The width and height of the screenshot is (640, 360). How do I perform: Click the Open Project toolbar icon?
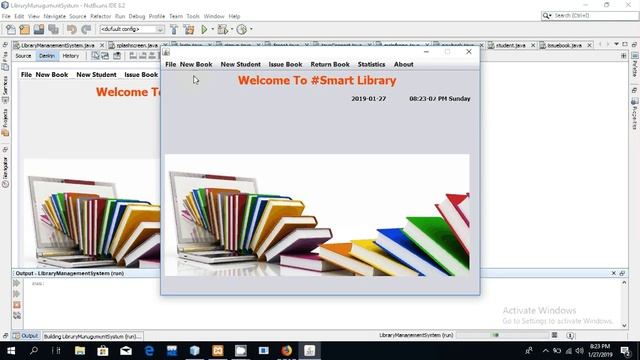(x=39, y=29)
